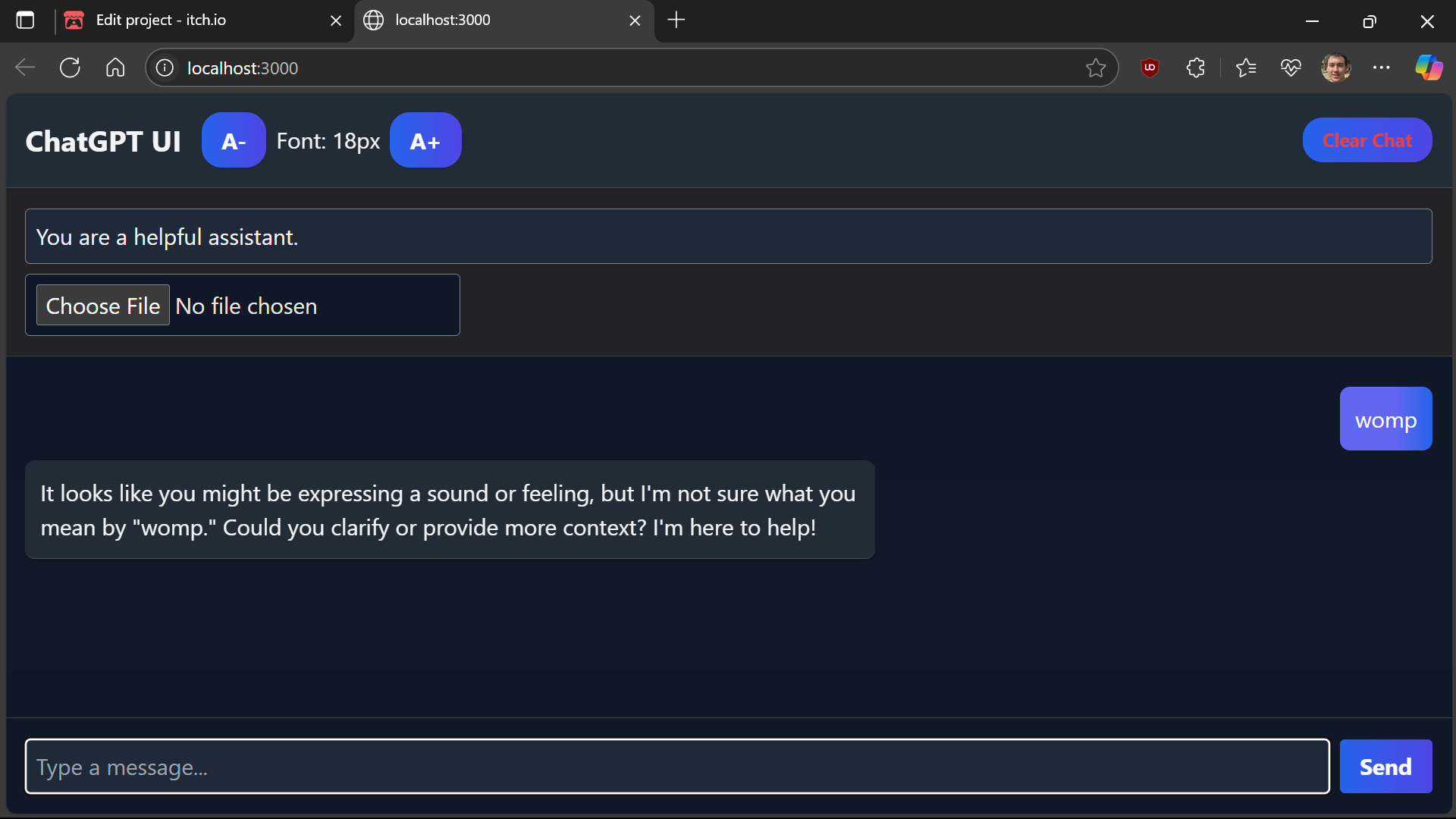This screenshot has width=1456, height=819.
Task: Open the Copilot sidebar icon
Action: click(1429, 67)
